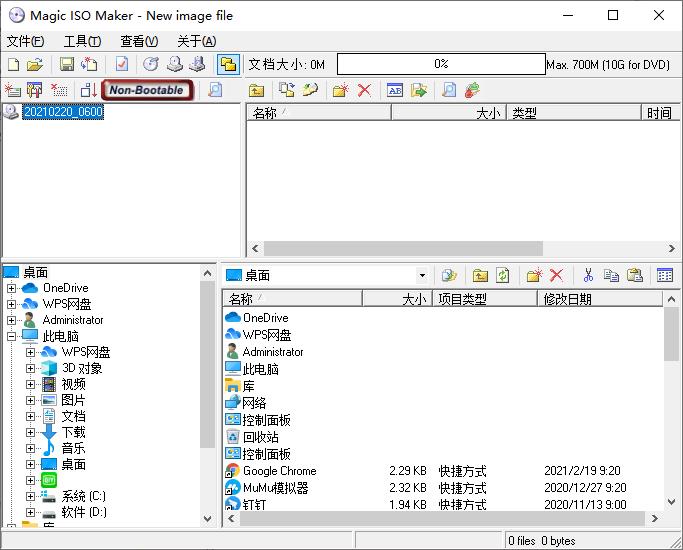Expand the 3D 对象 tree node
Screen dimensions: 683x550
pyautogui.click(x=30, y=368)
